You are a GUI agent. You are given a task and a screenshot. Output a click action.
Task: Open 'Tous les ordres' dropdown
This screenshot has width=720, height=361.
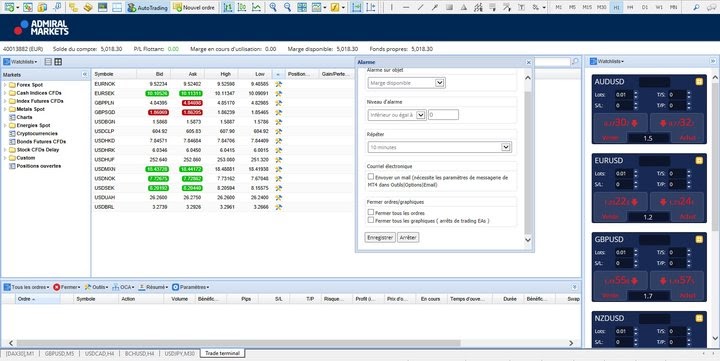(x=26, y=287)
